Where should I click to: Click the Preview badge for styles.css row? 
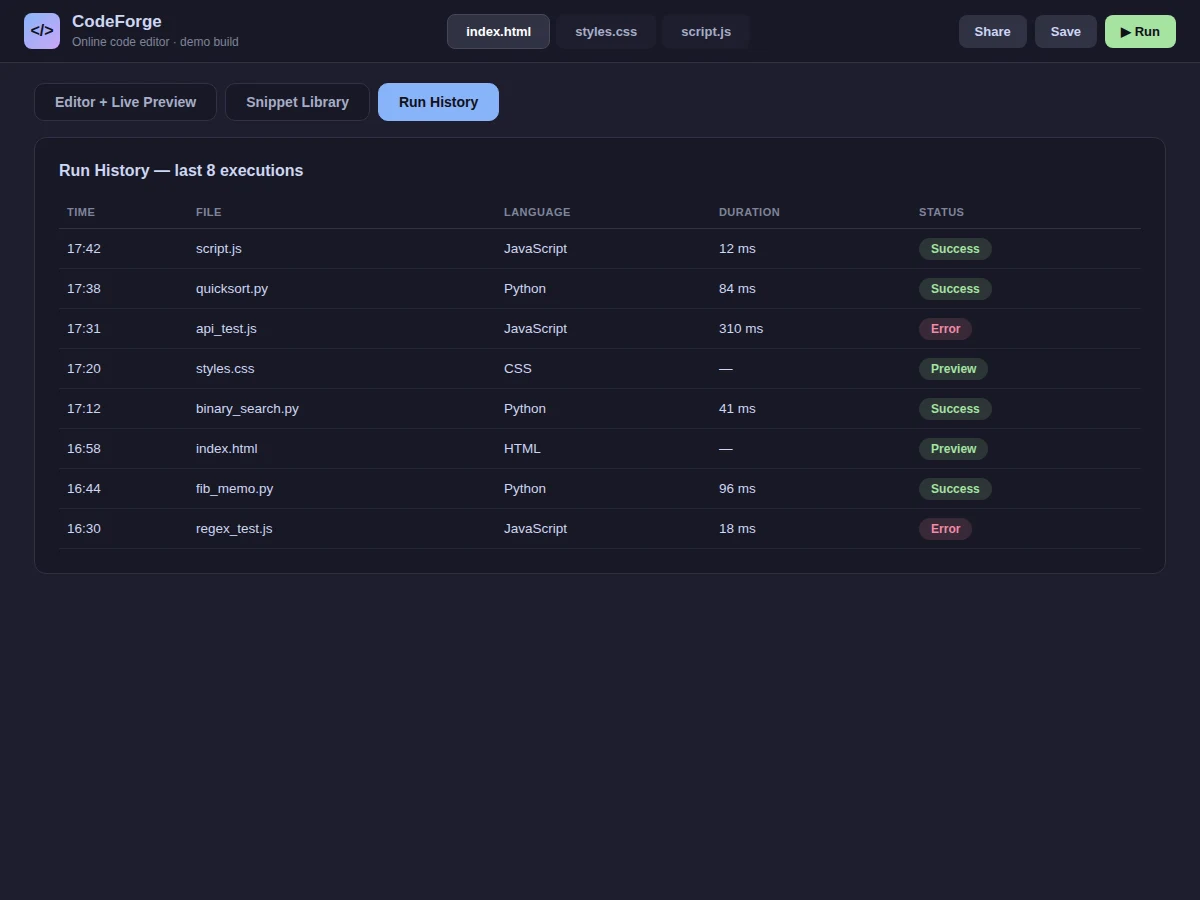click(953, 369)
